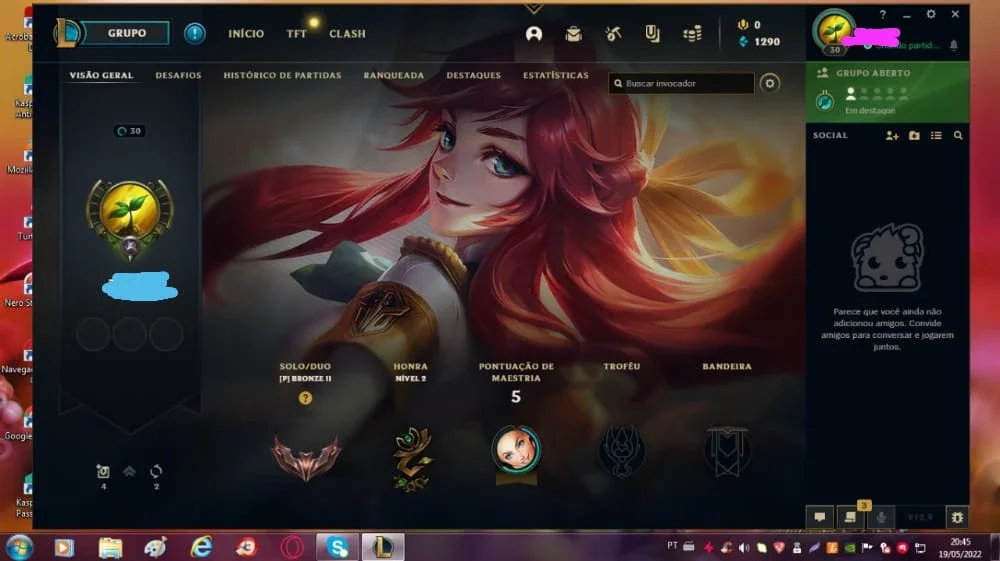Click the Blue Essence balance 1290

(x=759, y=41)
